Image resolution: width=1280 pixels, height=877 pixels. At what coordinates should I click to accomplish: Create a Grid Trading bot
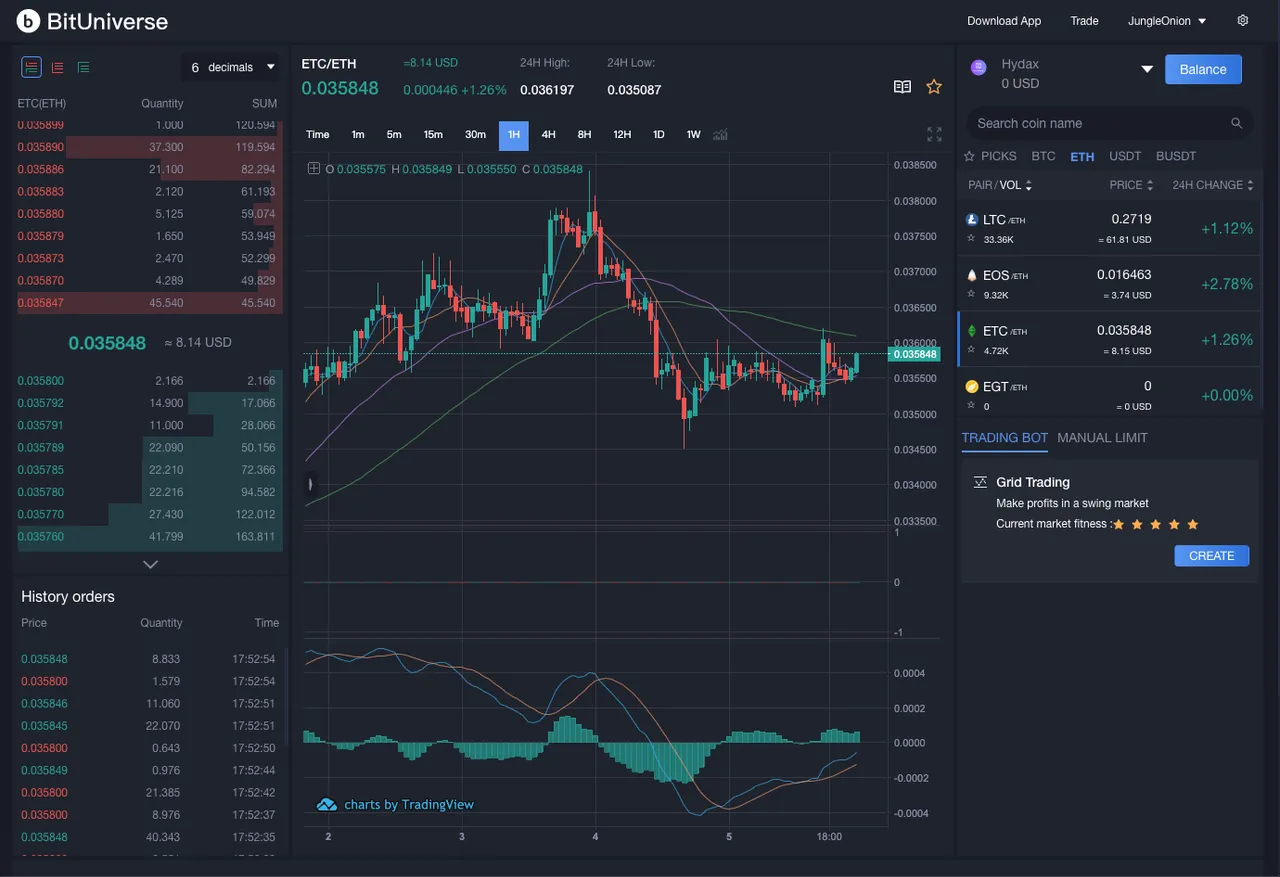point(1211,555)
